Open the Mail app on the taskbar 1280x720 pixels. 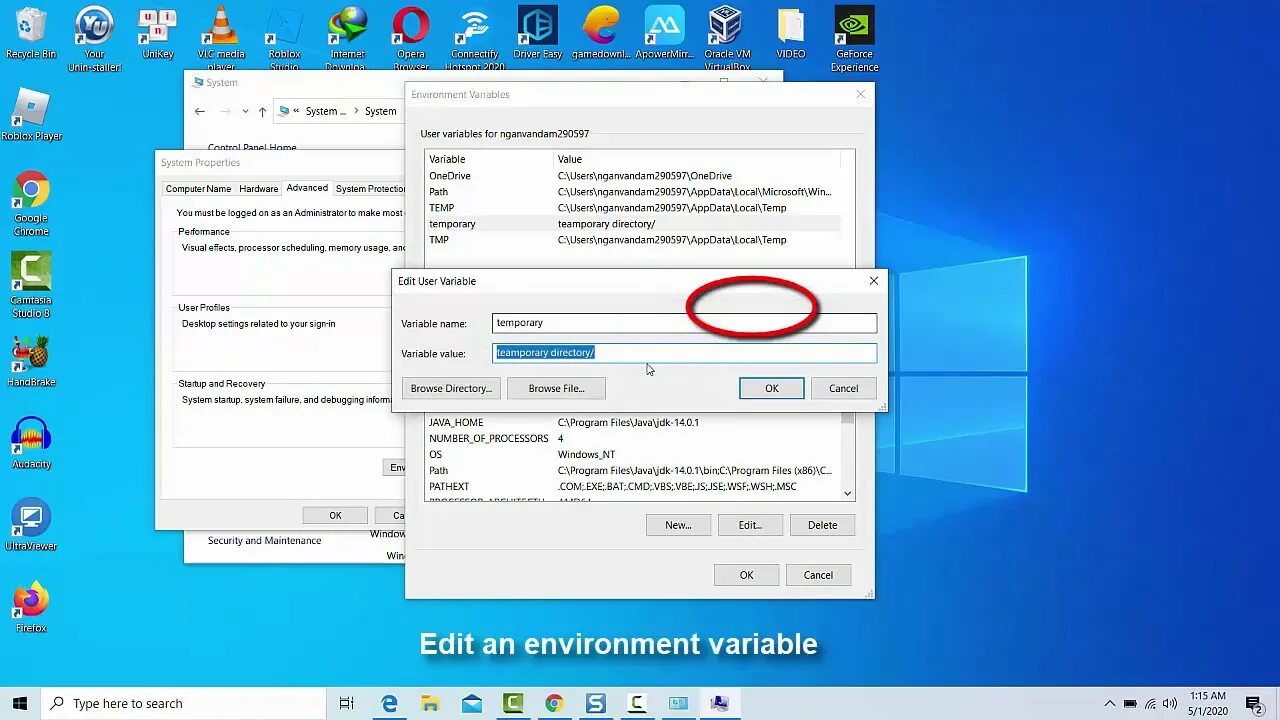tap(471, 703)
